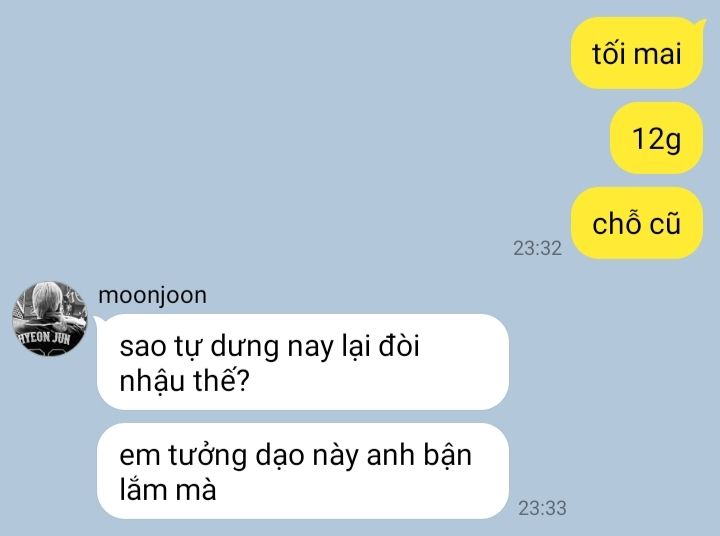Tap the HYEON JUN jersey text on avatar
Viewport: 720px width, 536px height.
45,338
